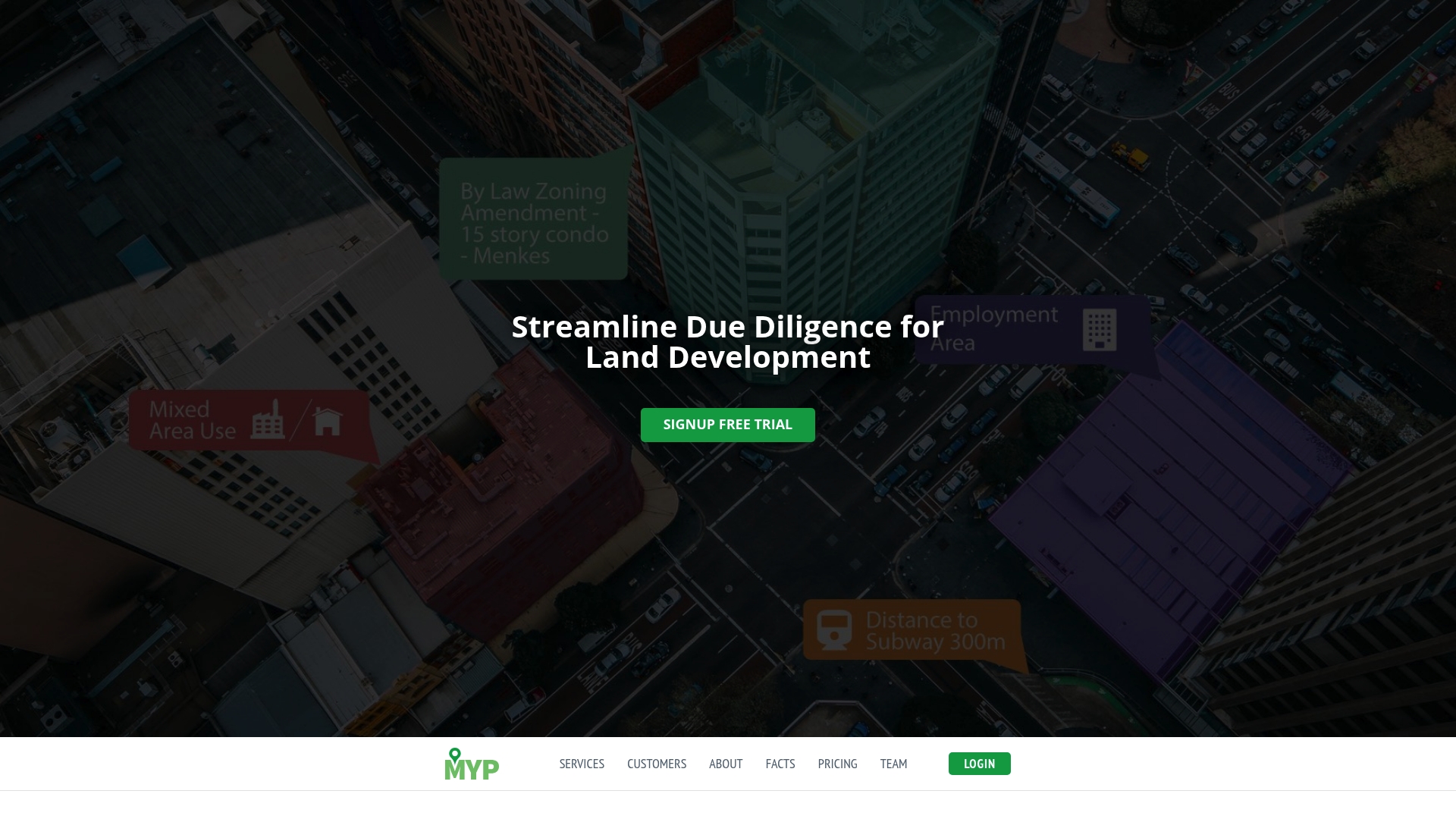Open the About page link
The width and height of the screenshot is (1456, 819).
coord(726,764)
